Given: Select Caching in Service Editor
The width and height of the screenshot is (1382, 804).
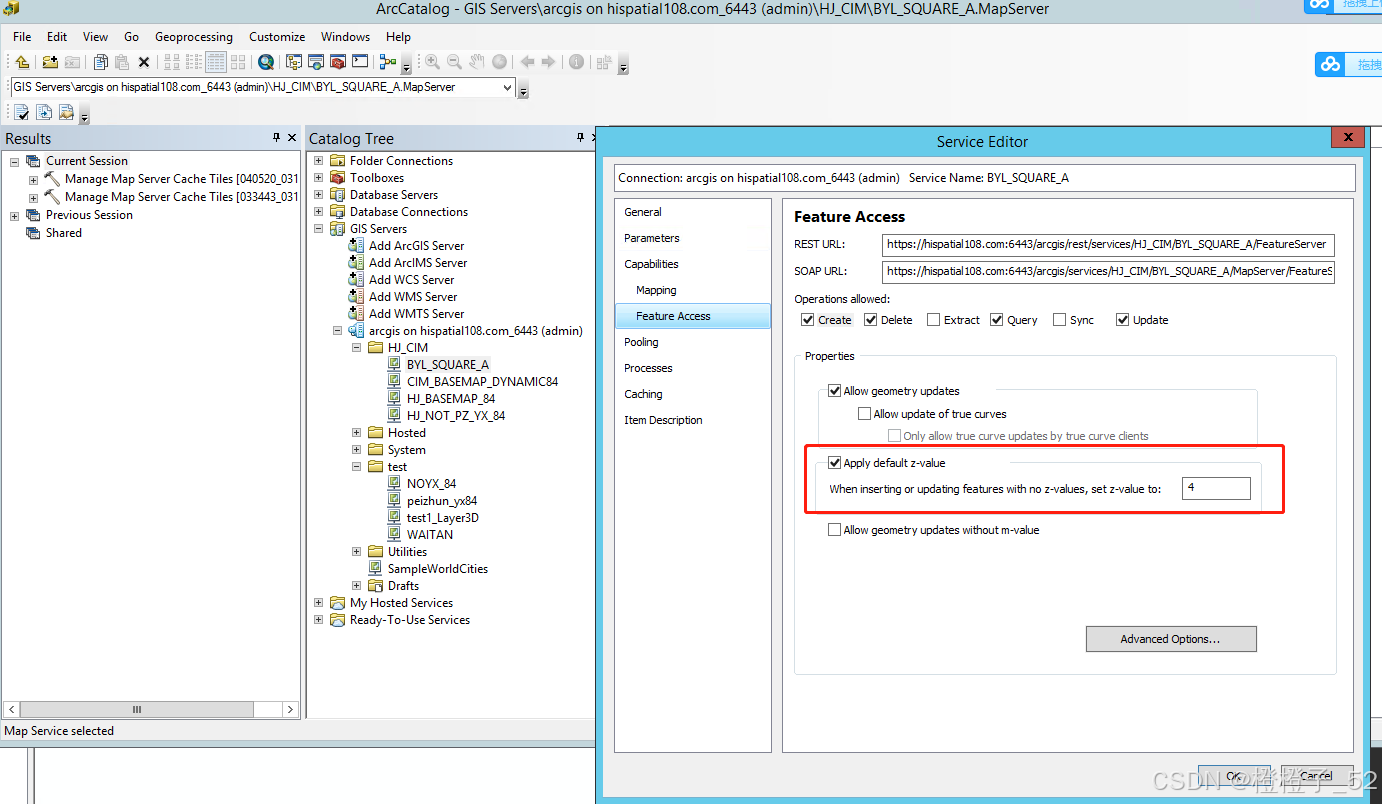Looking at the screenshot, I should coord(643,394).
